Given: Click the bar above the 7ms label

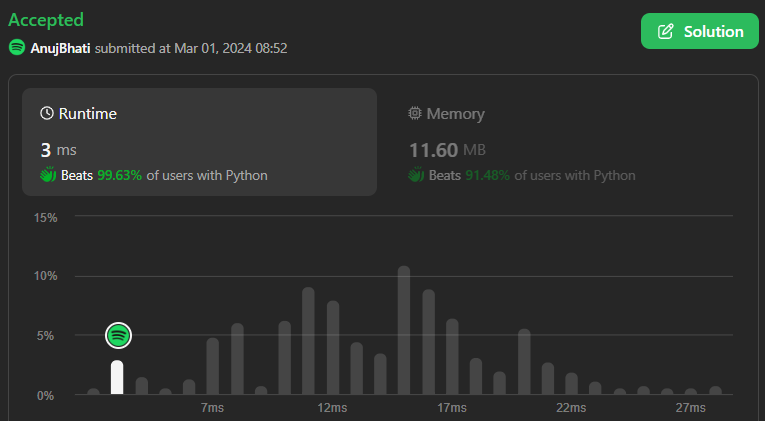Looking at the screenshot, I should [213, 366].
